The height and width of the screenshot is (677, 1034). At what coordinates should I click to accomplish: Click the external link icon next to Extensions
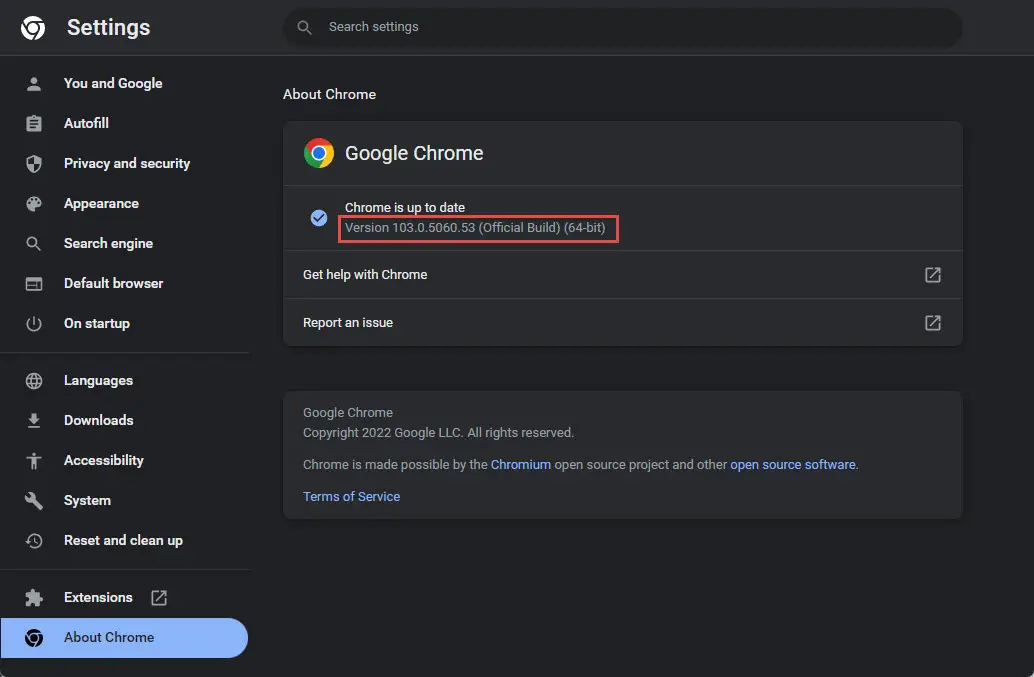pos(159,598)
